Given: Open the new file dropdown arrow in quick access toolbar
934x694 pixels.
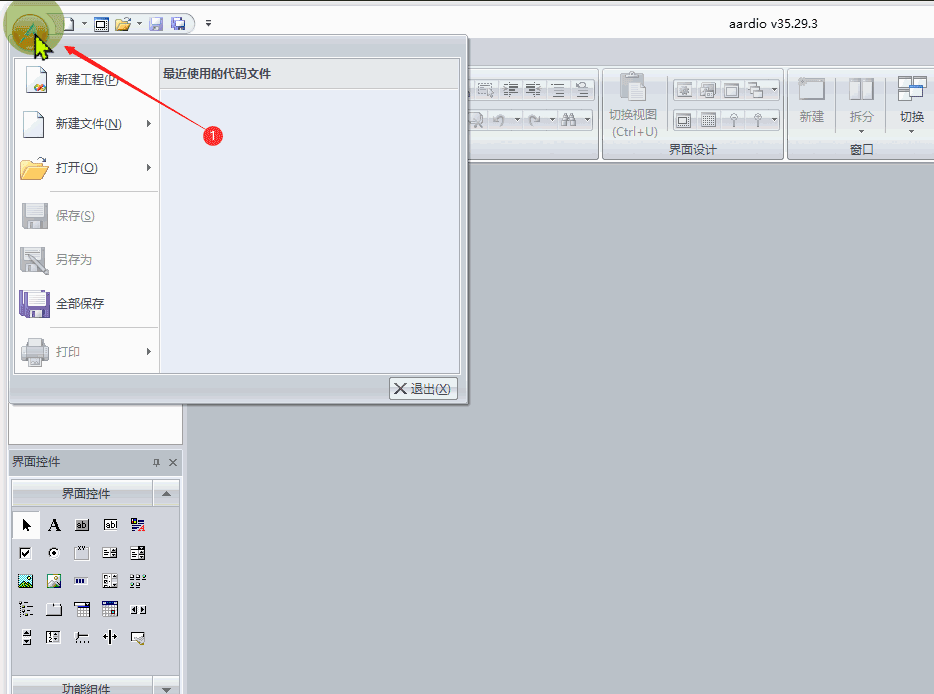Looking at the screenshot, I should (x=84, y=24).
